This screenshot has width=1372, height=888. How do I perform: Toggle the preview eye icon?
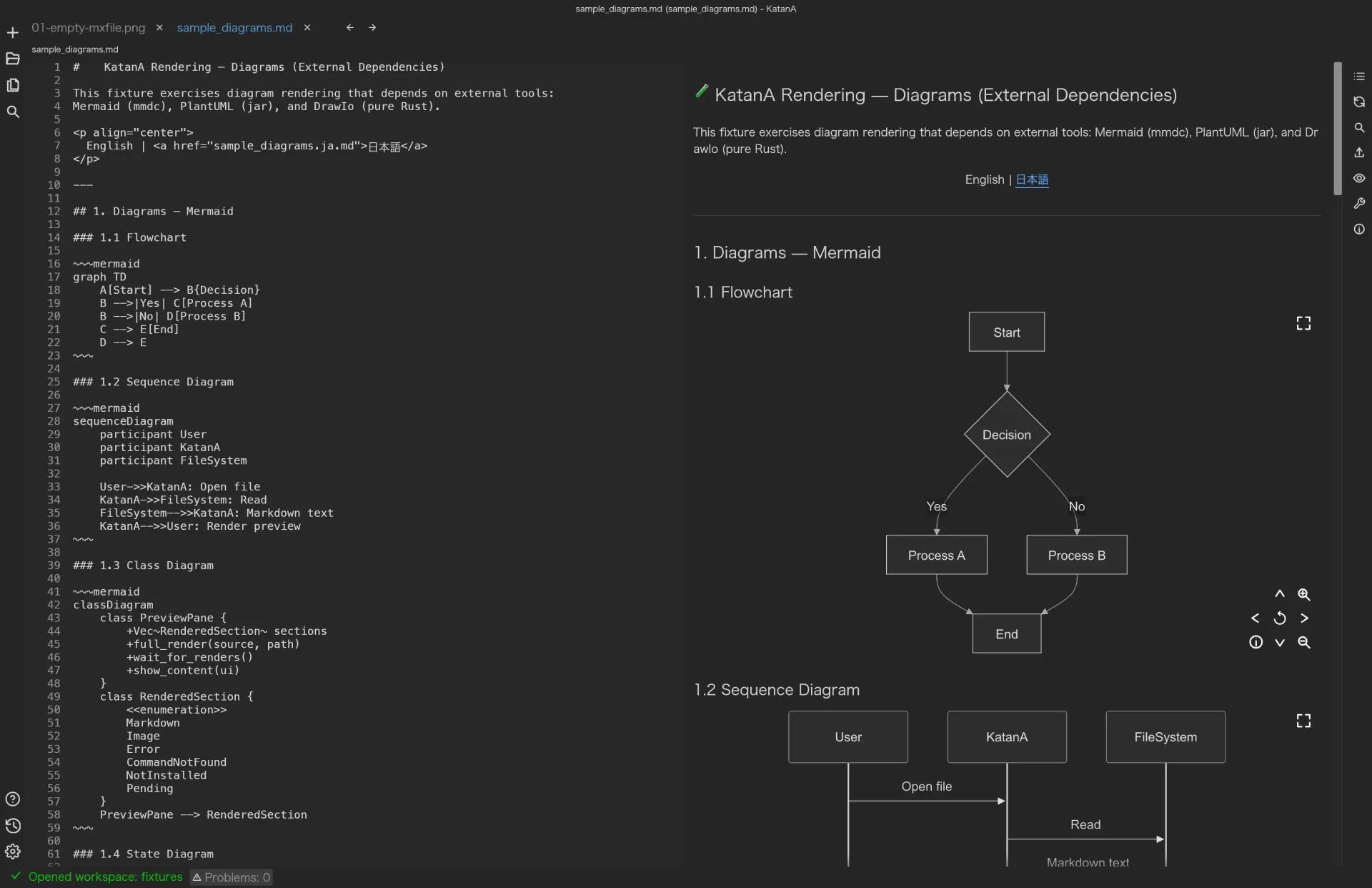point(1359,178)
